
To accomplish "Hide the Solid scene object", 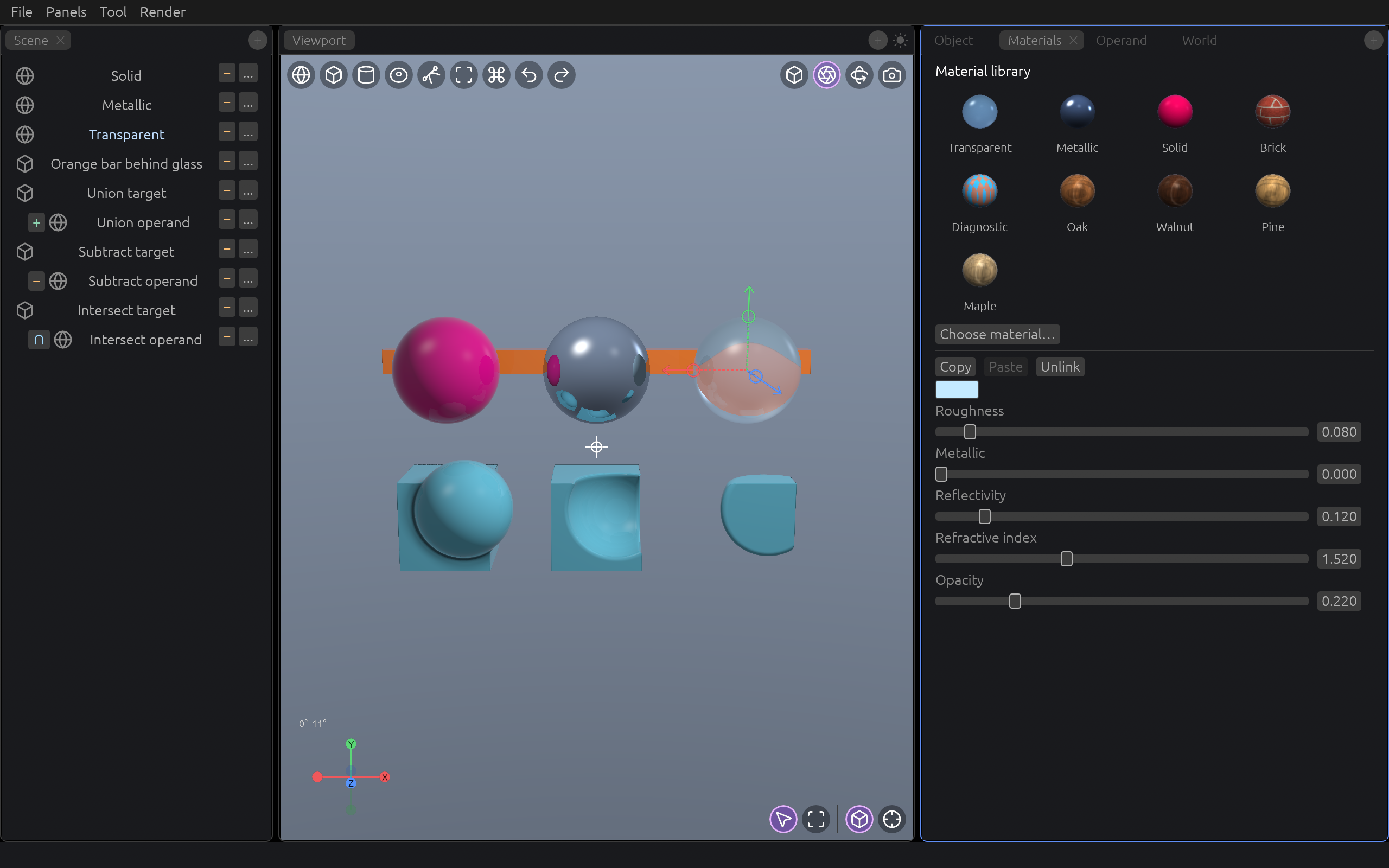I will [227, 73].
